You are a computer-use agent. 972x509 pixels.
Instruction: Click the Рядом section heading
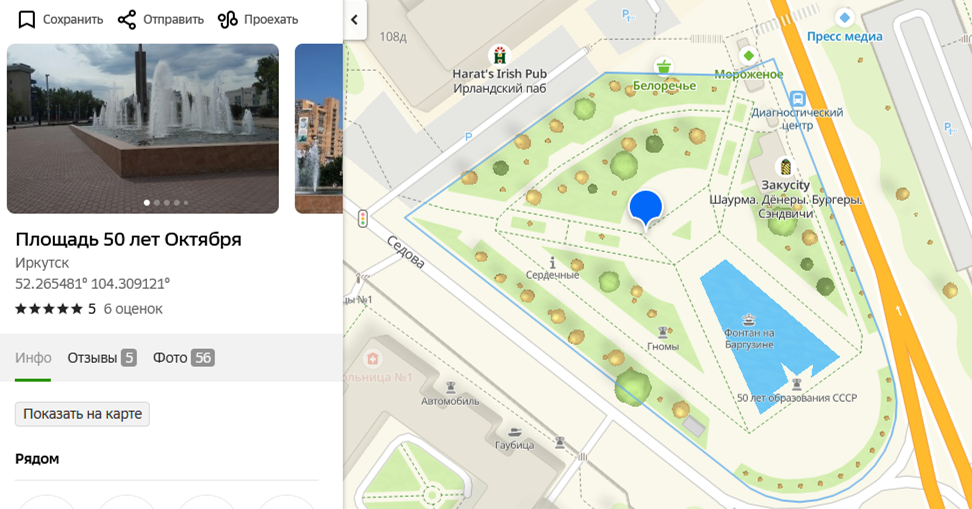(x=37, y=459)
